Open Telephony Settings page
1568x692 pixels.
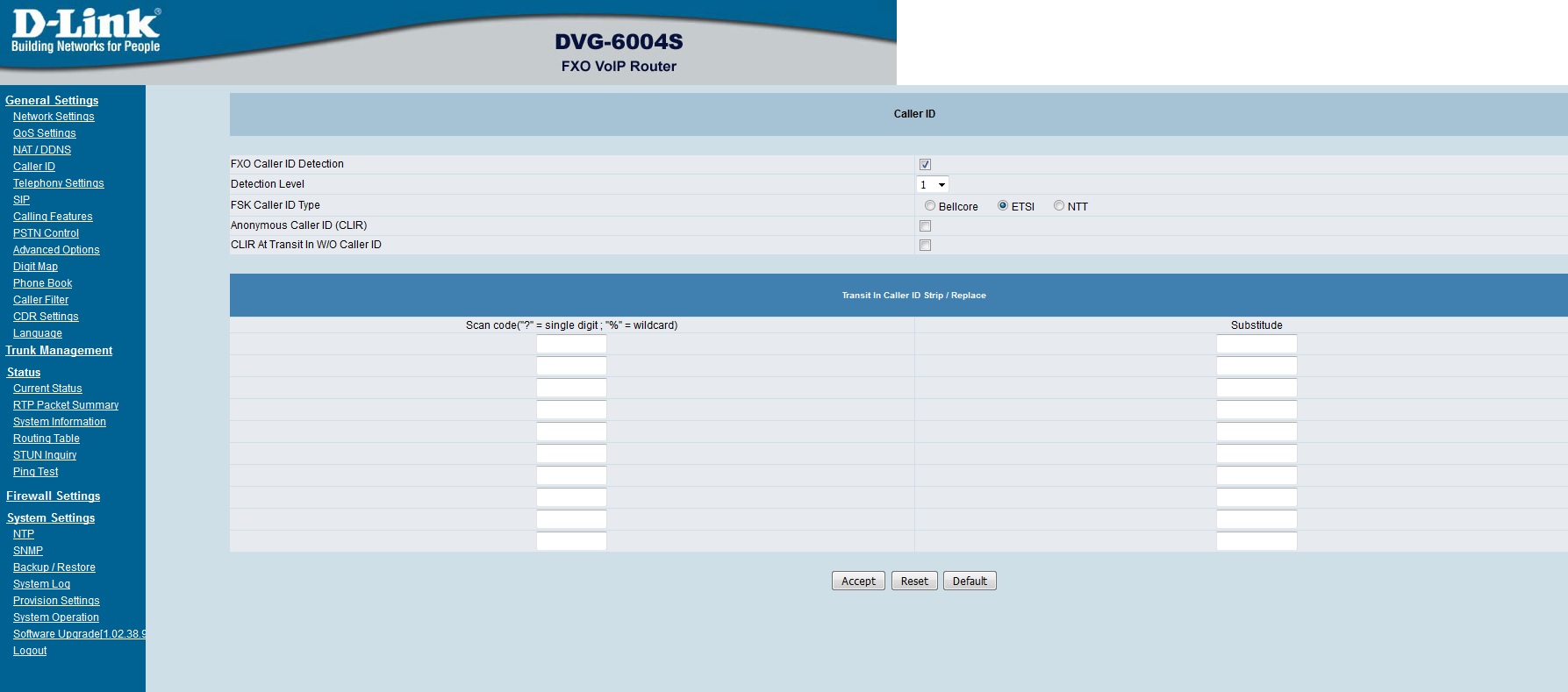pos(59,183)
